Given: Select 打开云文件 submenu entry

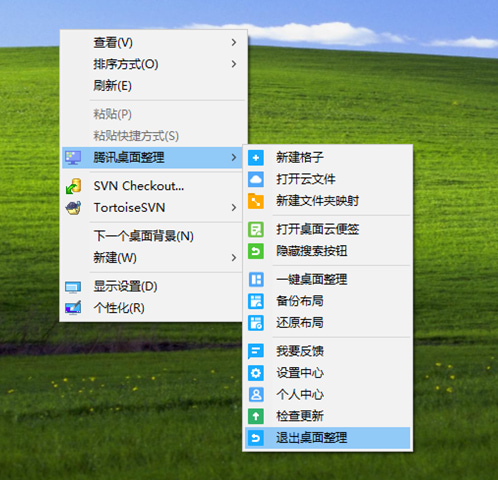Looking at the screenshot, I should pyautogui.click(x=327, y=179).
